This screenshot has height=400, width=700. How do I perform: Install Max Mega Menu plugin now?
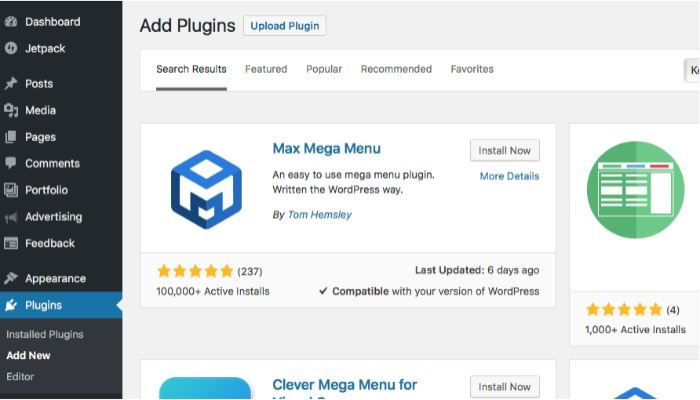click(504, 150)
